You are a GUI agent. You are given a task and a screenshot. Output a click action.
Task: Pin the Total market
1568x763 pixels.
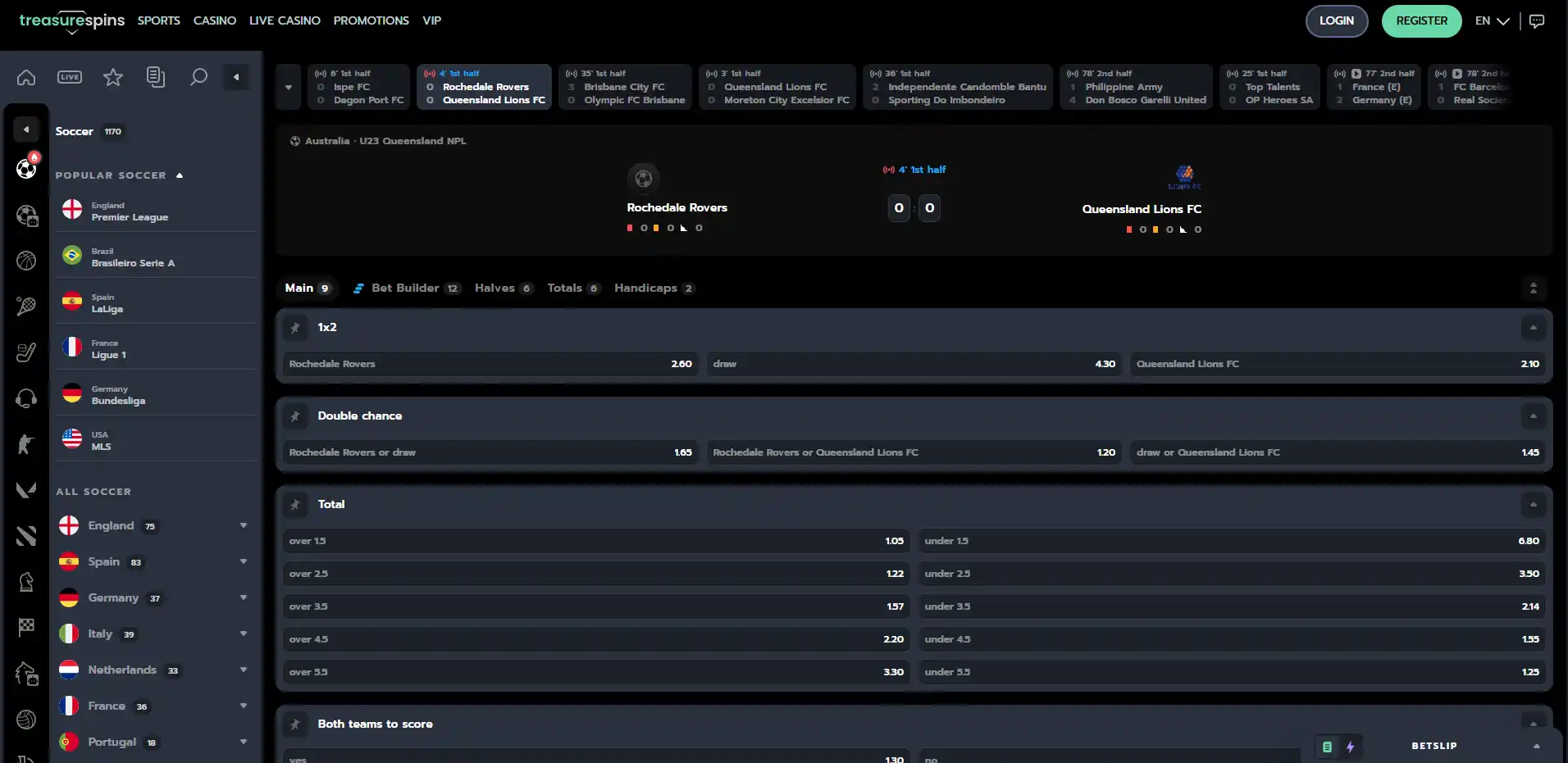295,505
